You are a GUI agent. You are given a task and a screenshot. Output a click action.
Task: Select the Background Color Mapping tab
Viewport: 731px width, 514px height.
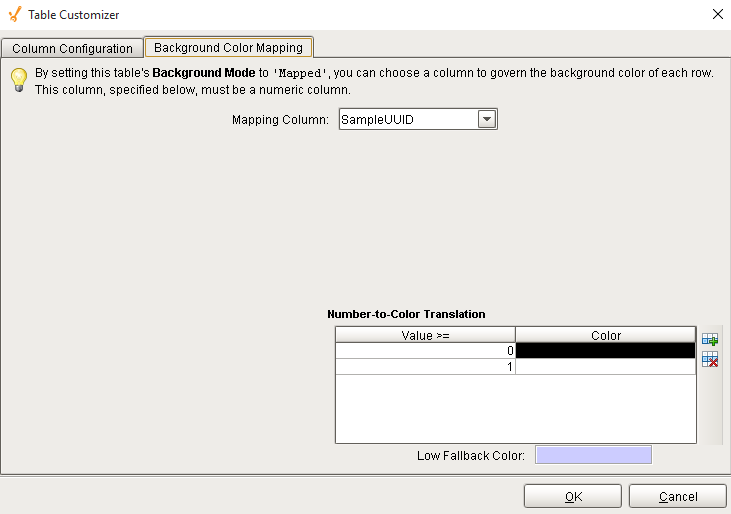229,47
